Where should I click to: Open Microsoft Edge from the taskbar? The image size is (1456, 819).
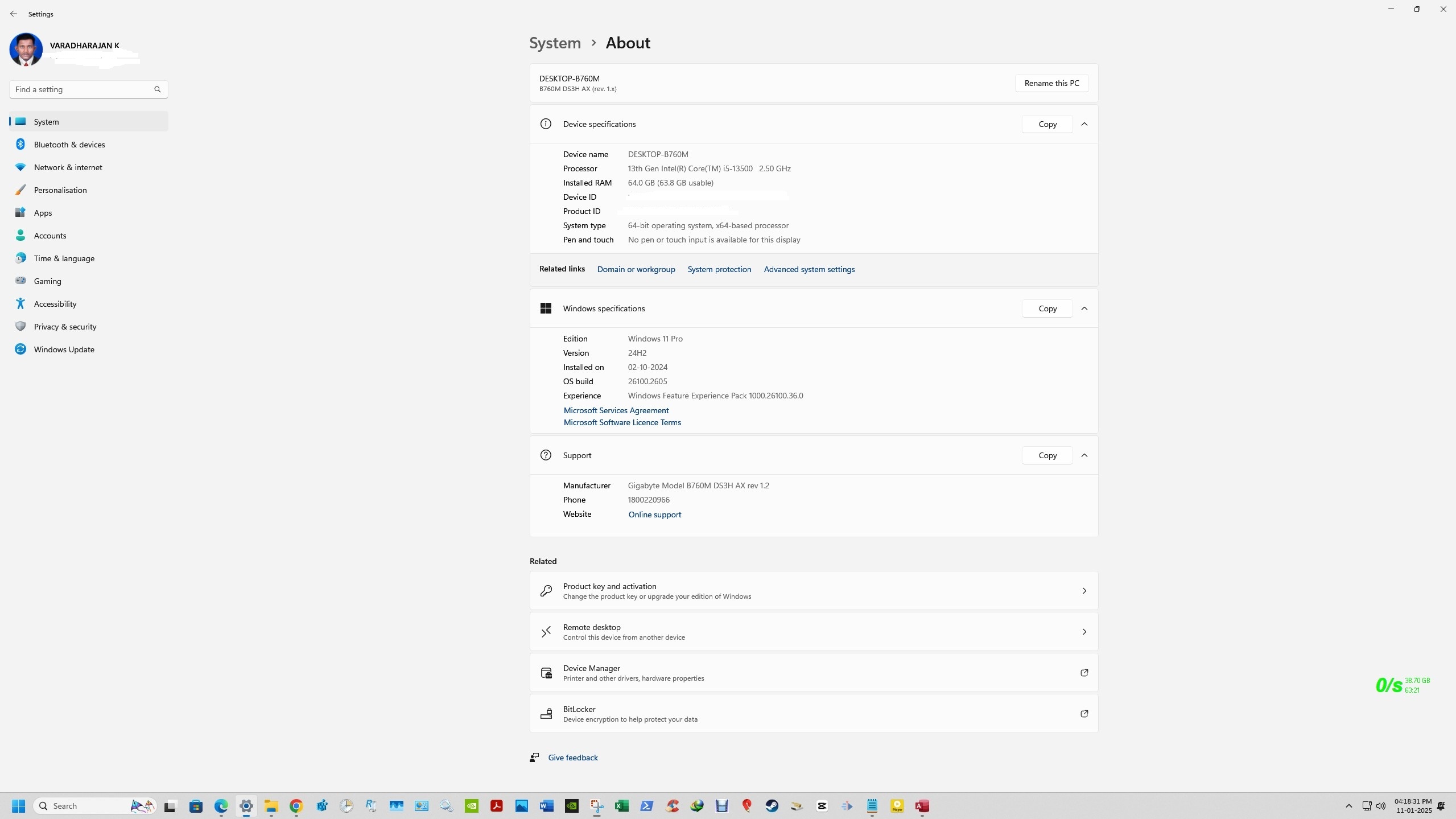(221, 806)
